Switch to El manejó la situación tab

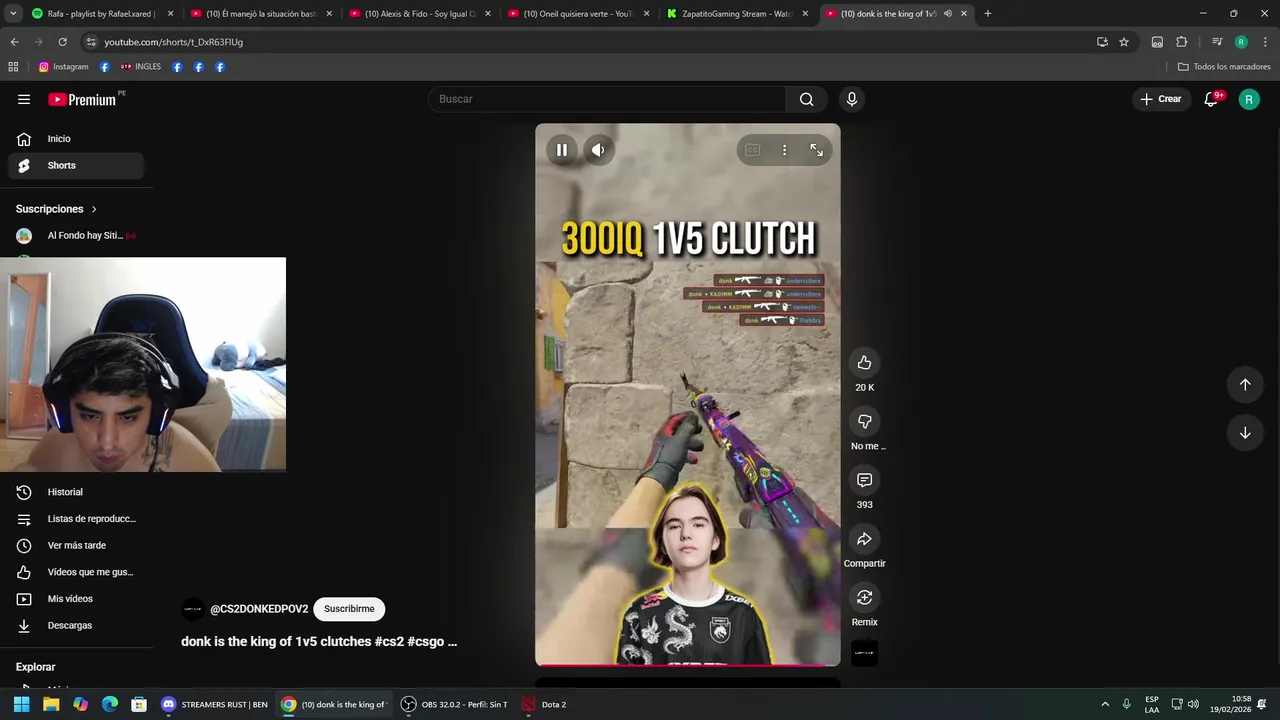point(260,14)
